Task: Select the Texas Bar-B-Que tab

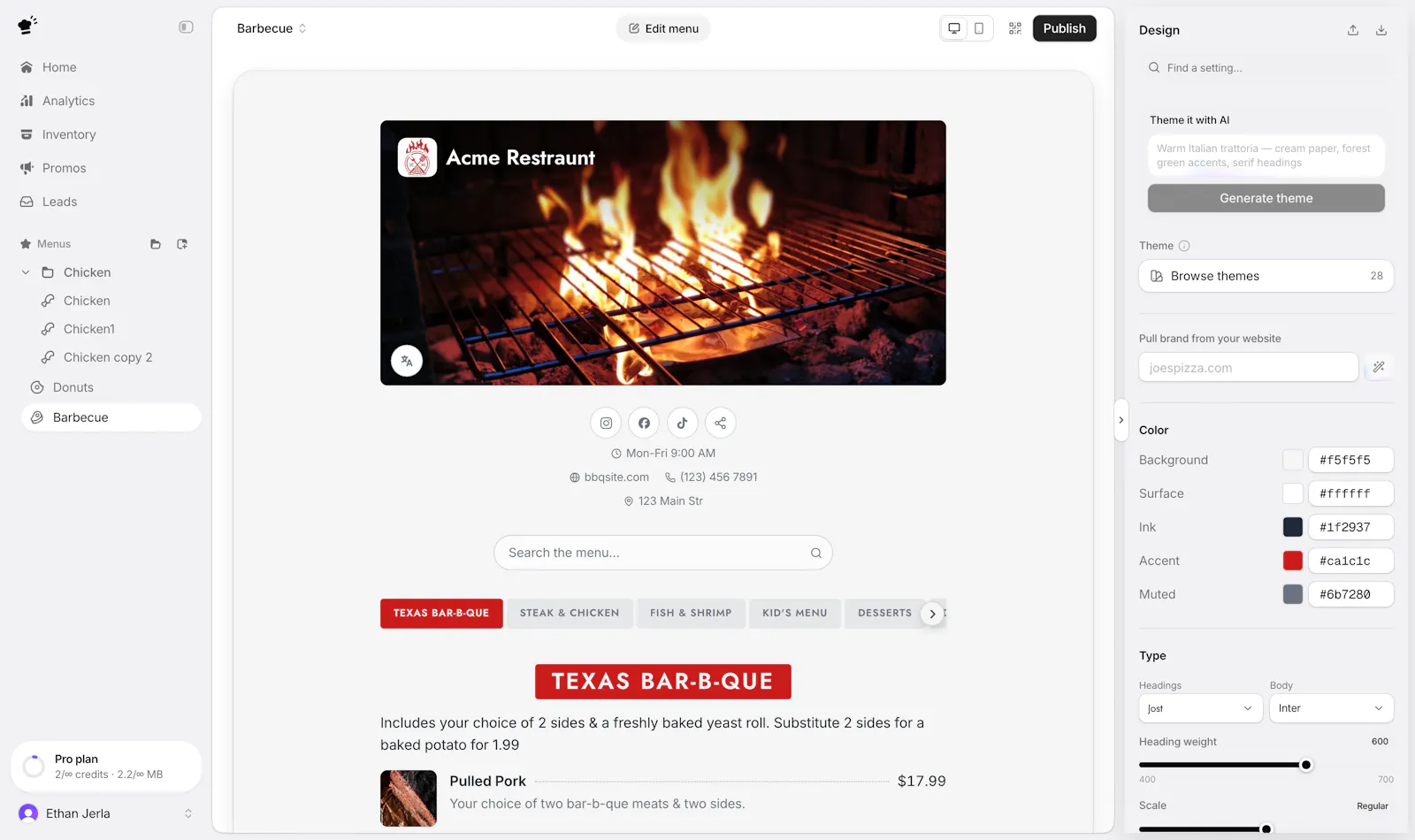Action: [x=441, y=614]
